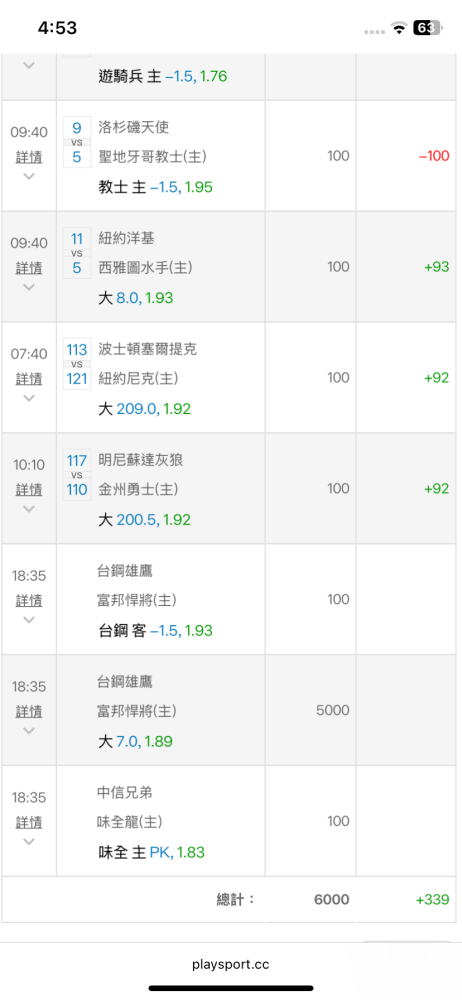Tap the 11 vs 5 score box

coord(77,253)
